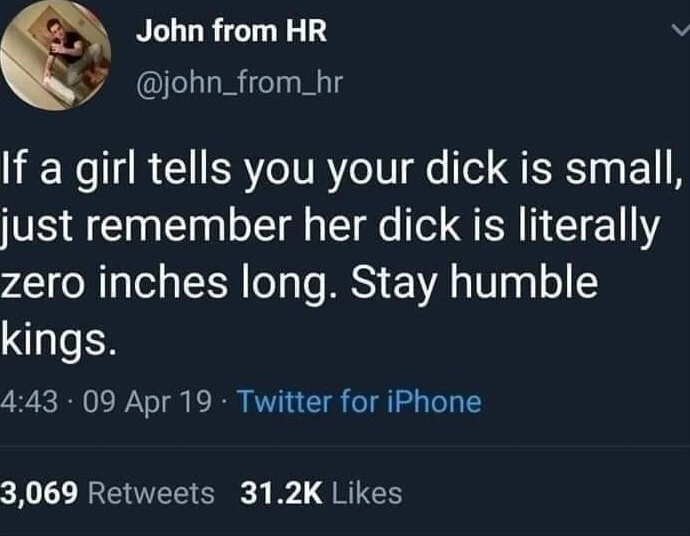
Task: Select the 3,069 retweet count number
Action: [39, 493]
